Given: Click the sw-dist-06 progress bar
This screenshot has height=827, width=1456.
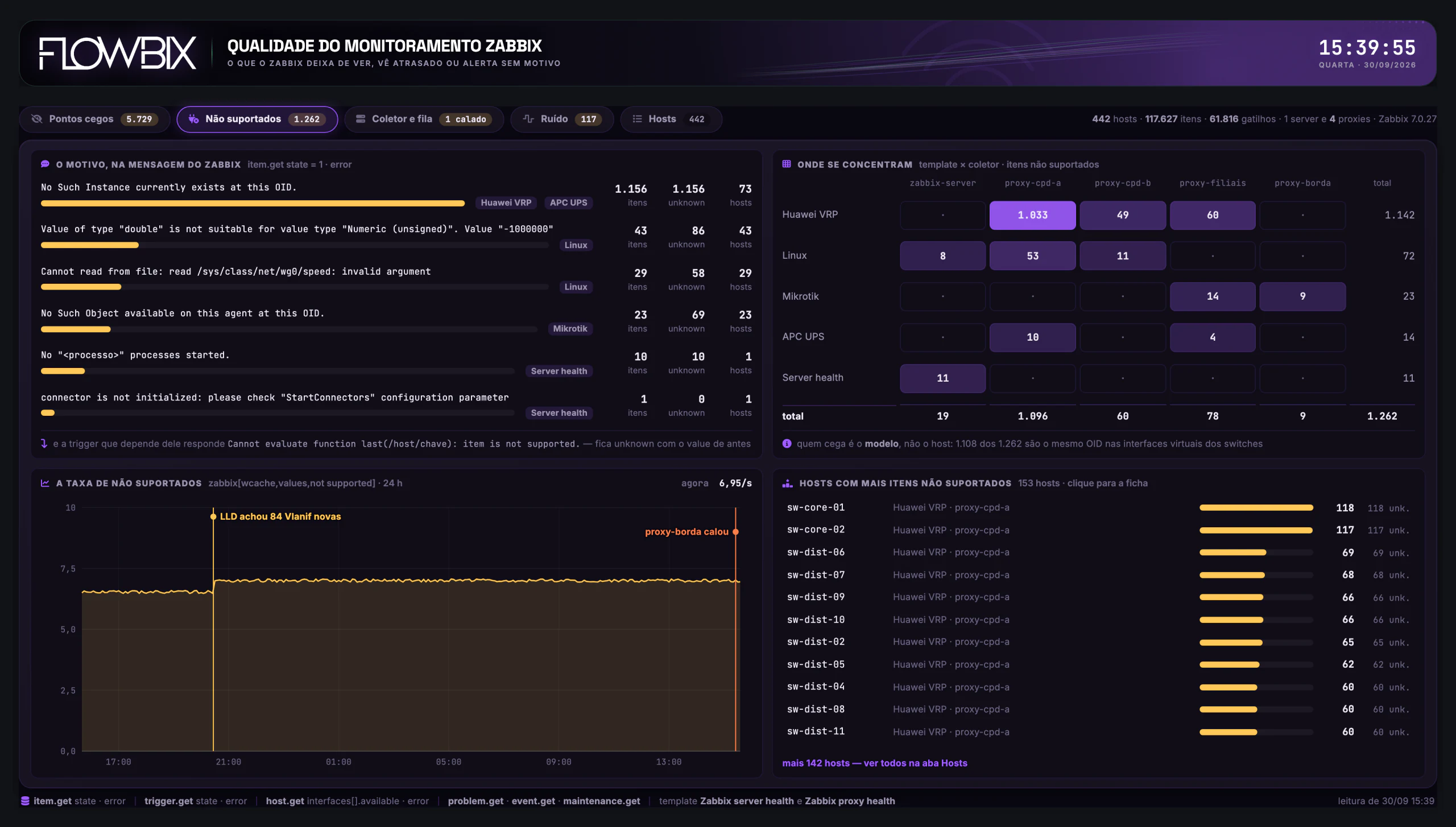Looking at the screenshot, I should [1256, 552].
